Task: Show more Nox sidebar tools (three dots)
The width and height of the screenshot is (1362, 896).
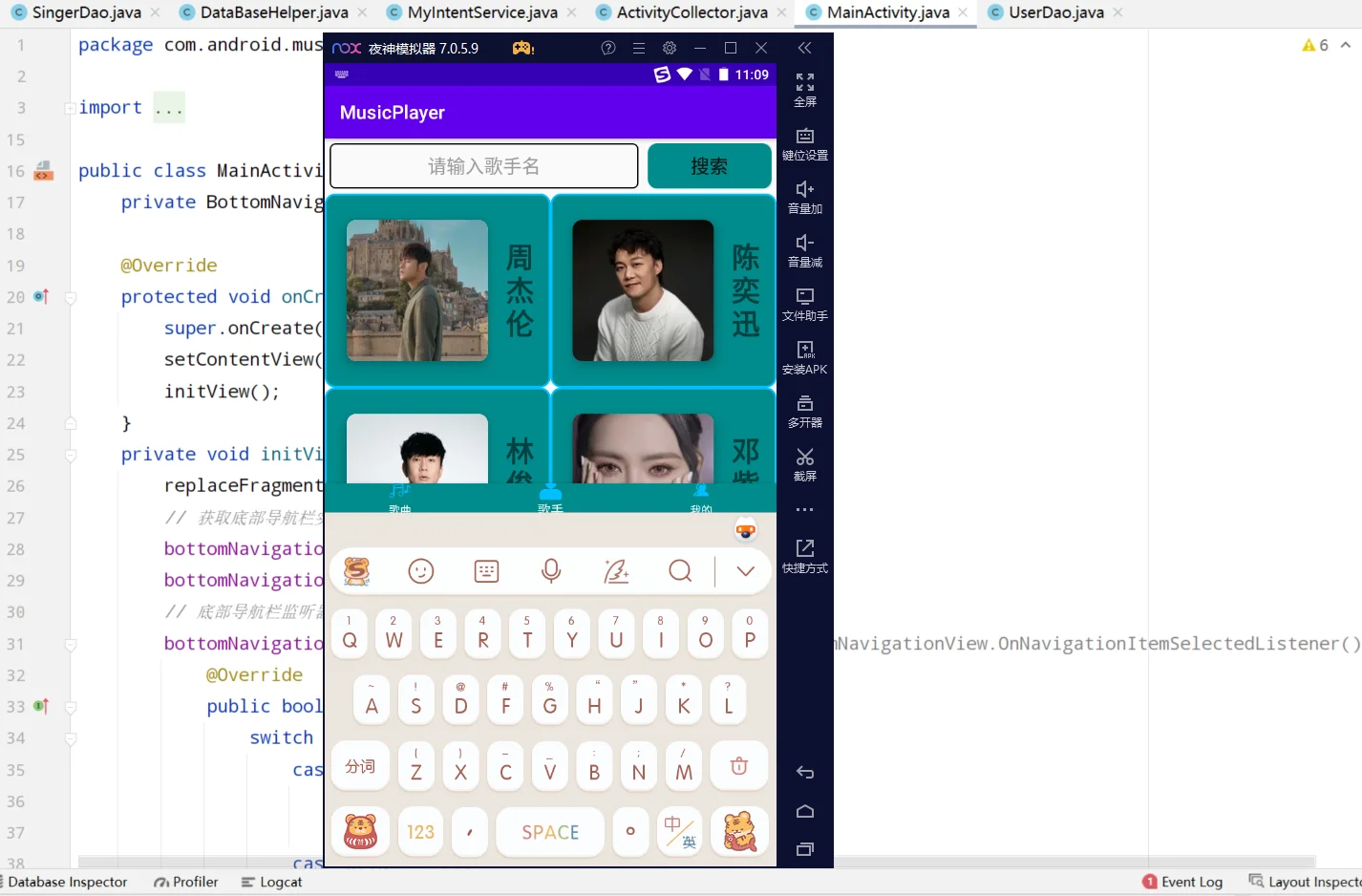Action: (805, 510)
